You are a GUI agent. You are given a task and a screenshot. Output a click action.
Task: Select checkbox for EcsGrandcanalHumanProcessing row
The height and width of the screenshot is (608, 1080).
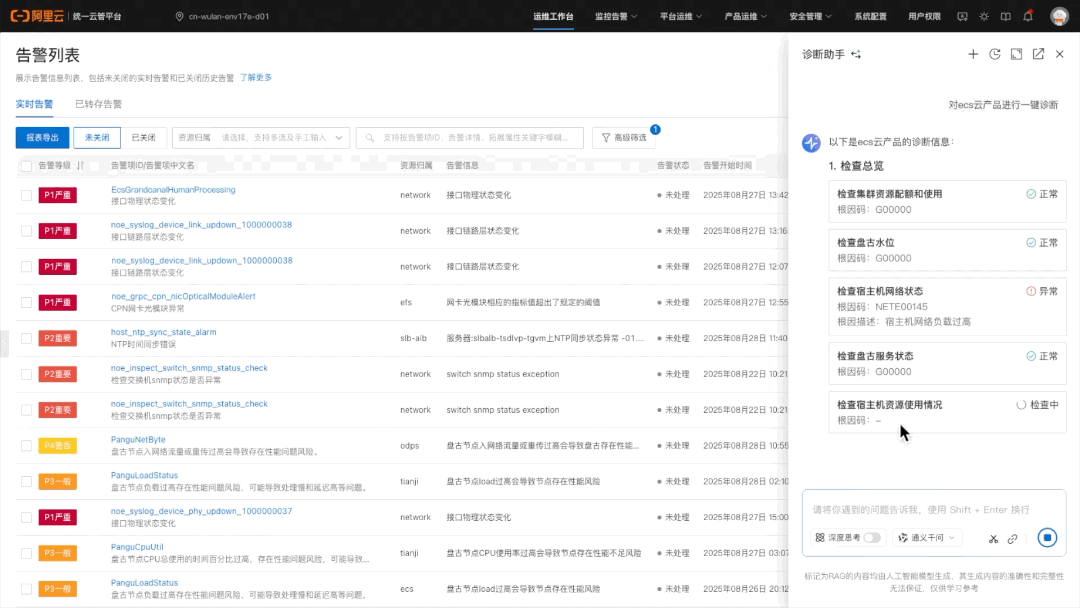pyautogui.click(x=26, y=196)
